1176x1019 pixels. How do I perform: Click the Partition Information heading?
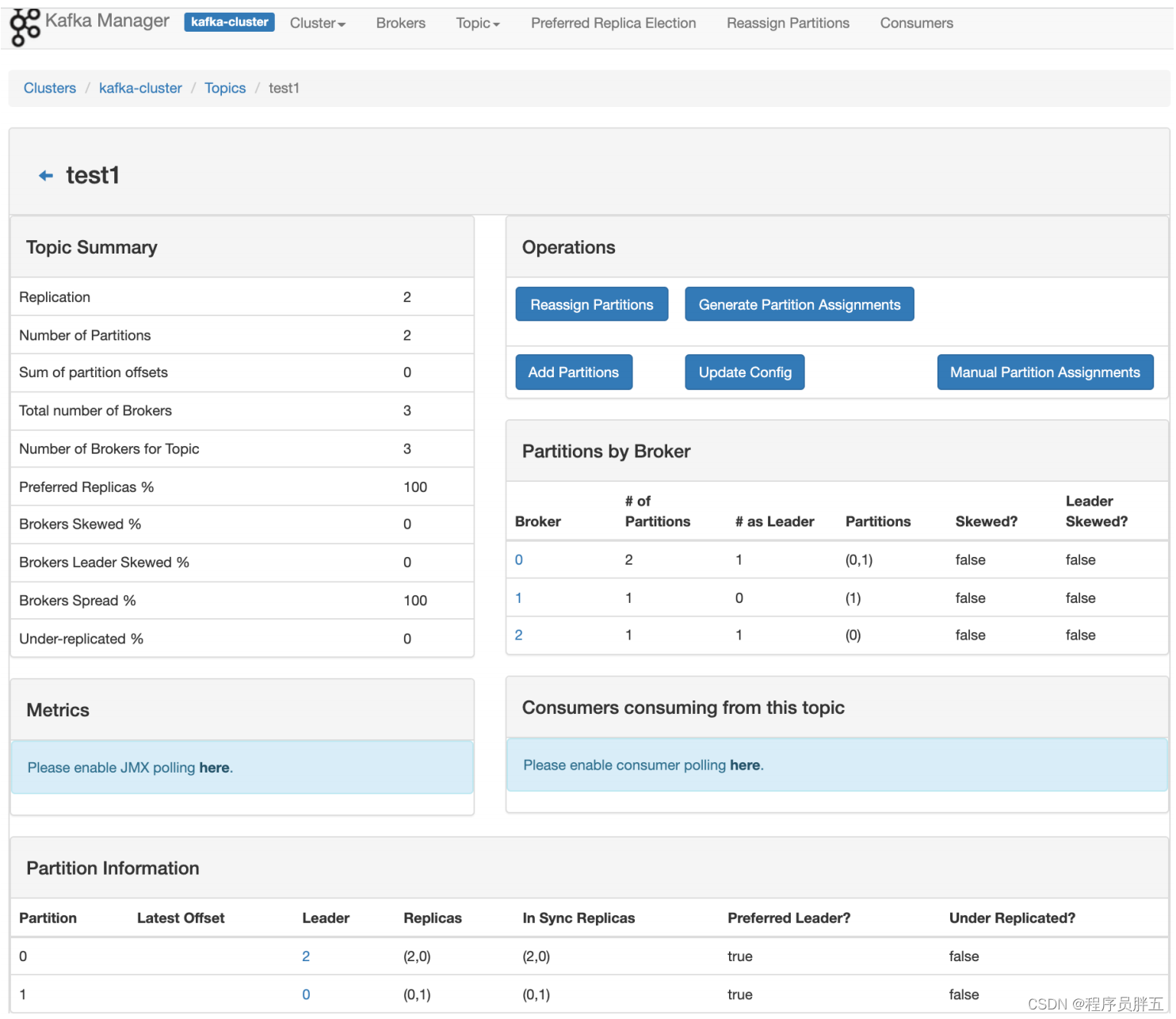[113, 868]
